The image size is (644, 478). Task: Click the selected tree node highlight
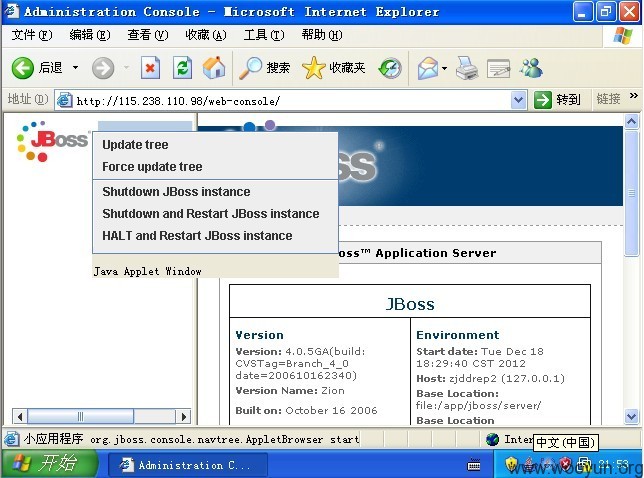[x=145, y=126]
